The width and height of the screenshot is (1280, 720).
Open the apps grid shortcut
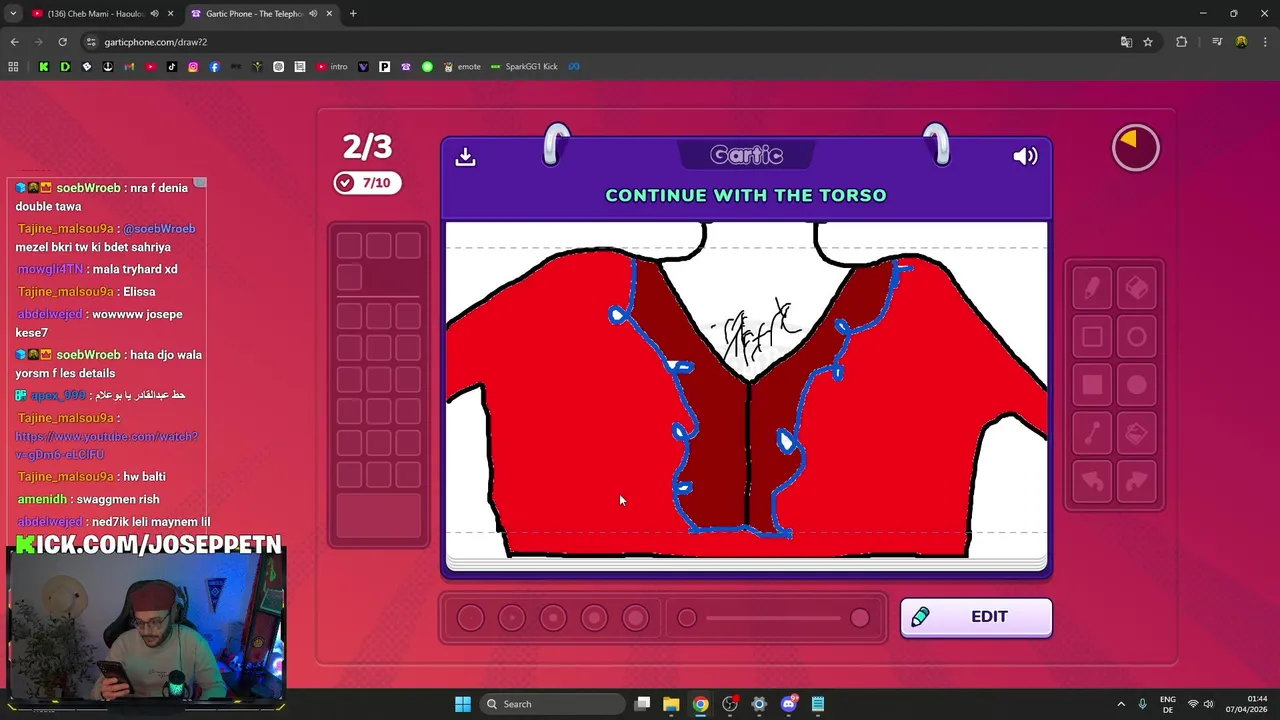tap(13, 67)
